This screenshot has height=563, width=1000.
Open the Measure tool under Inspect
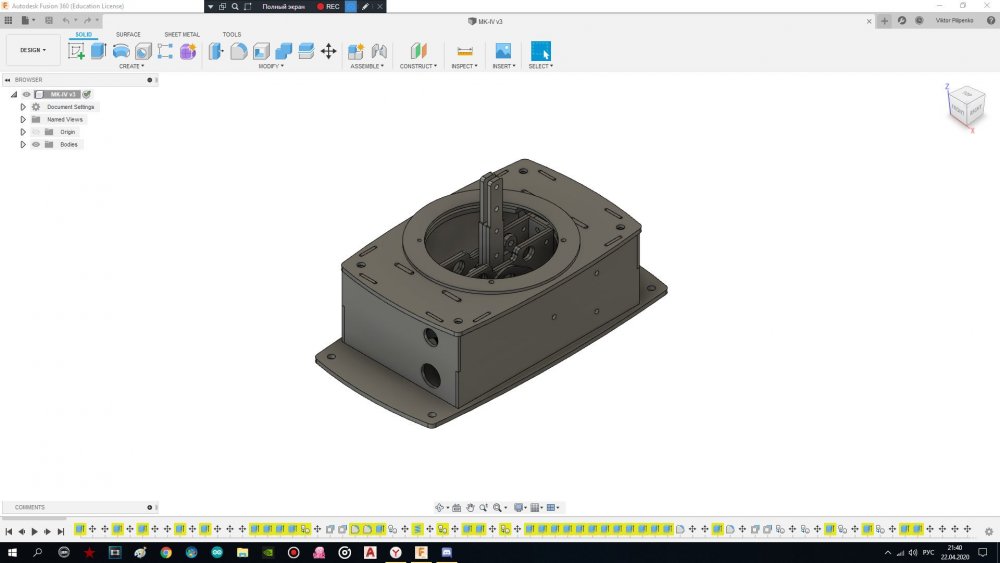point(464,51)
